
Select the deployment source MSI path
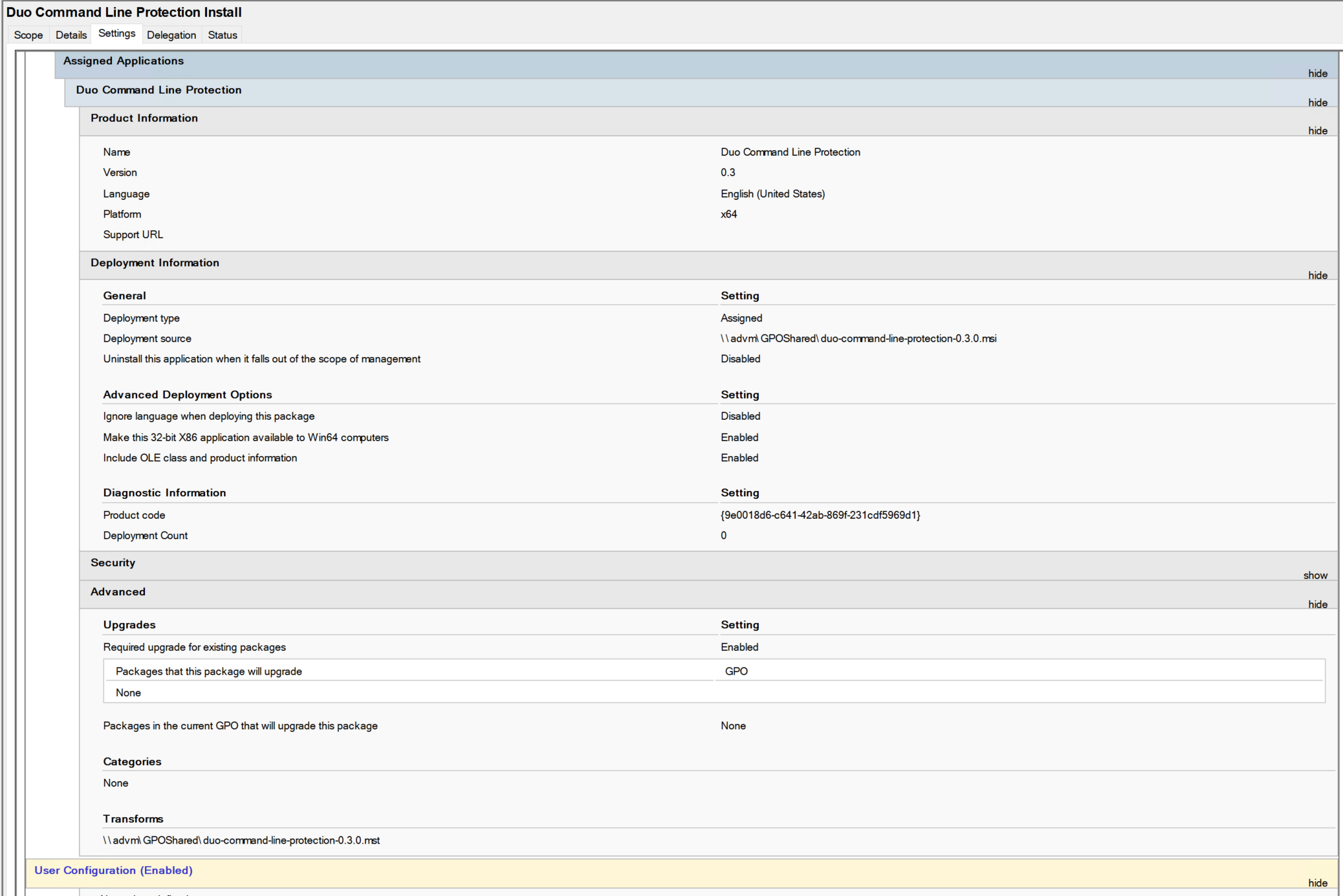(x=858, y=338)
